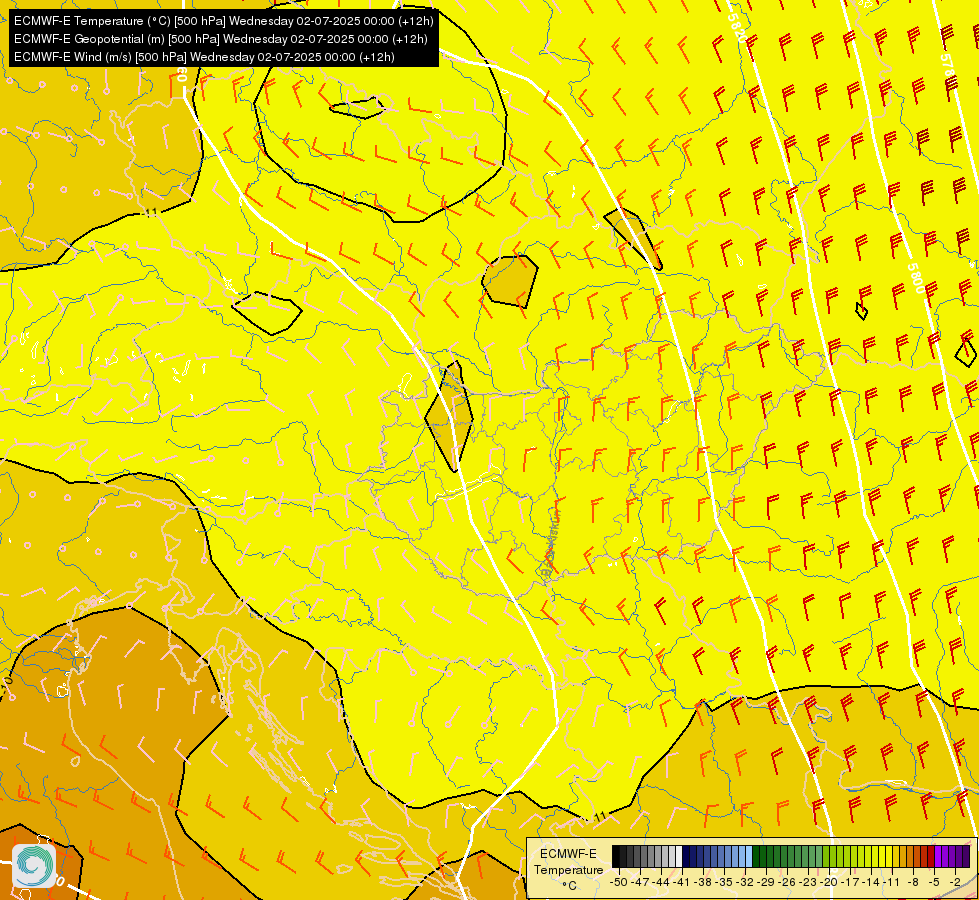Click the -44 value on the temperature legend
Viewport: 979px width, 900px height.
coord(661,882)
